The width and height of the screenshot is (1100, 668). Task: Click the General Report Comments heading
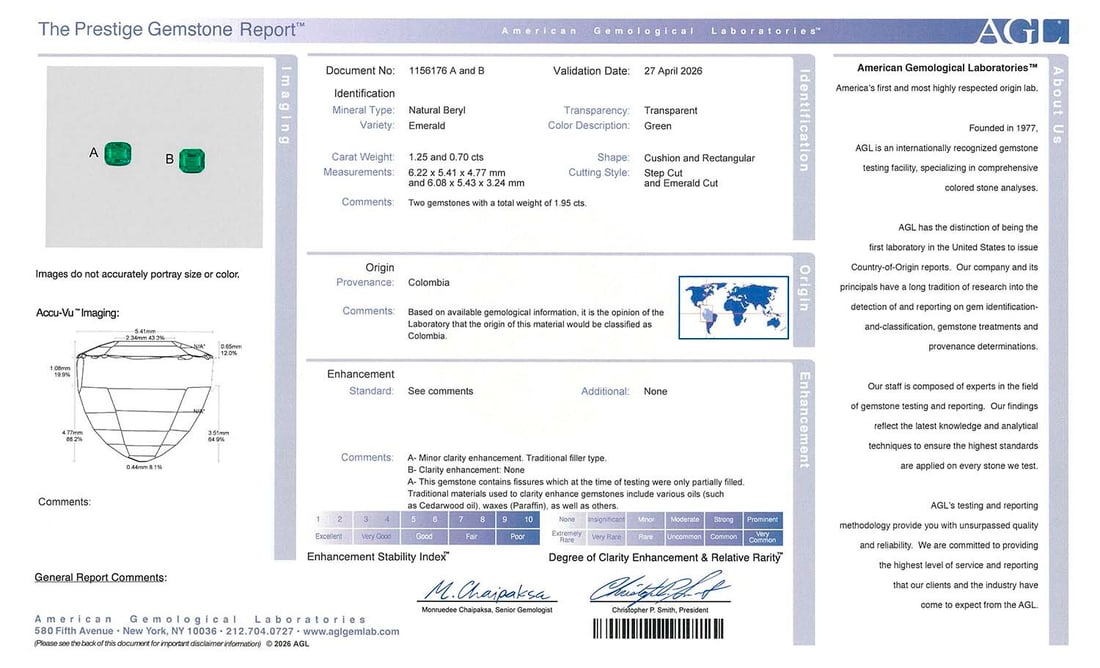click(100, 577)
